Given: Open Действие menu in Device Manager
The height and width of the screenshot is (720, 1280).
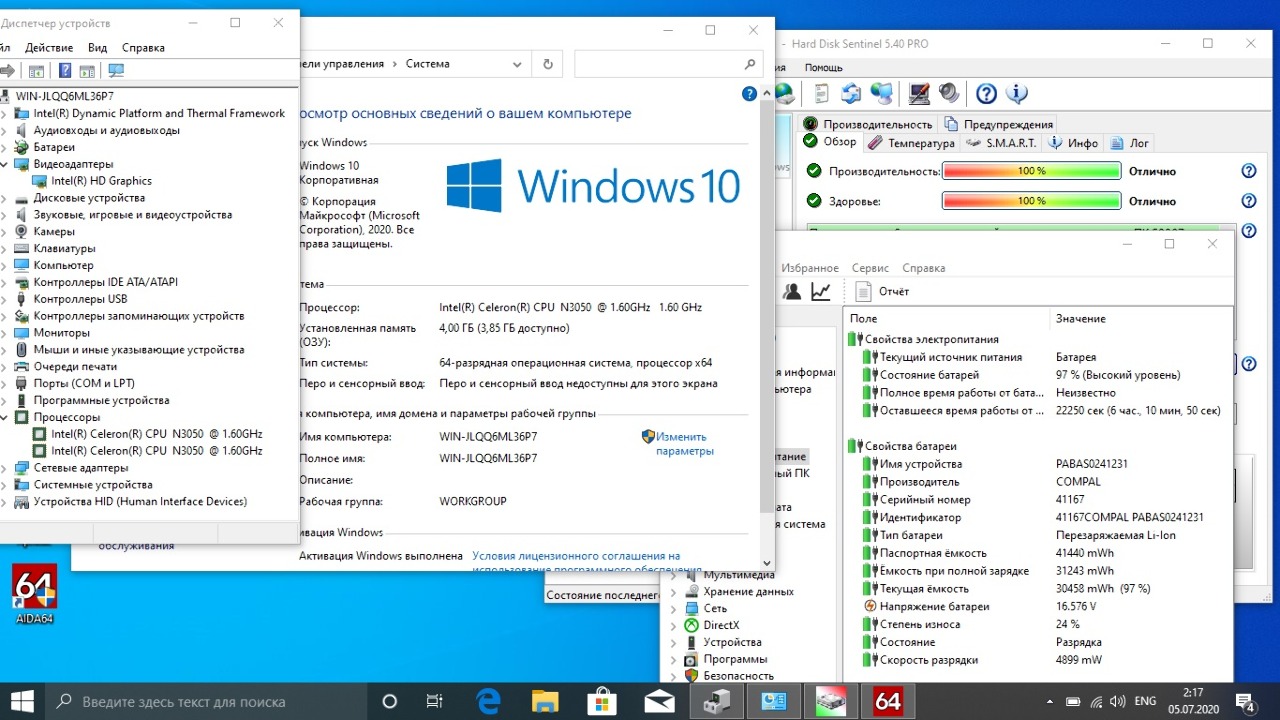Looking at the screenshot, I should (x=49, y=47).
